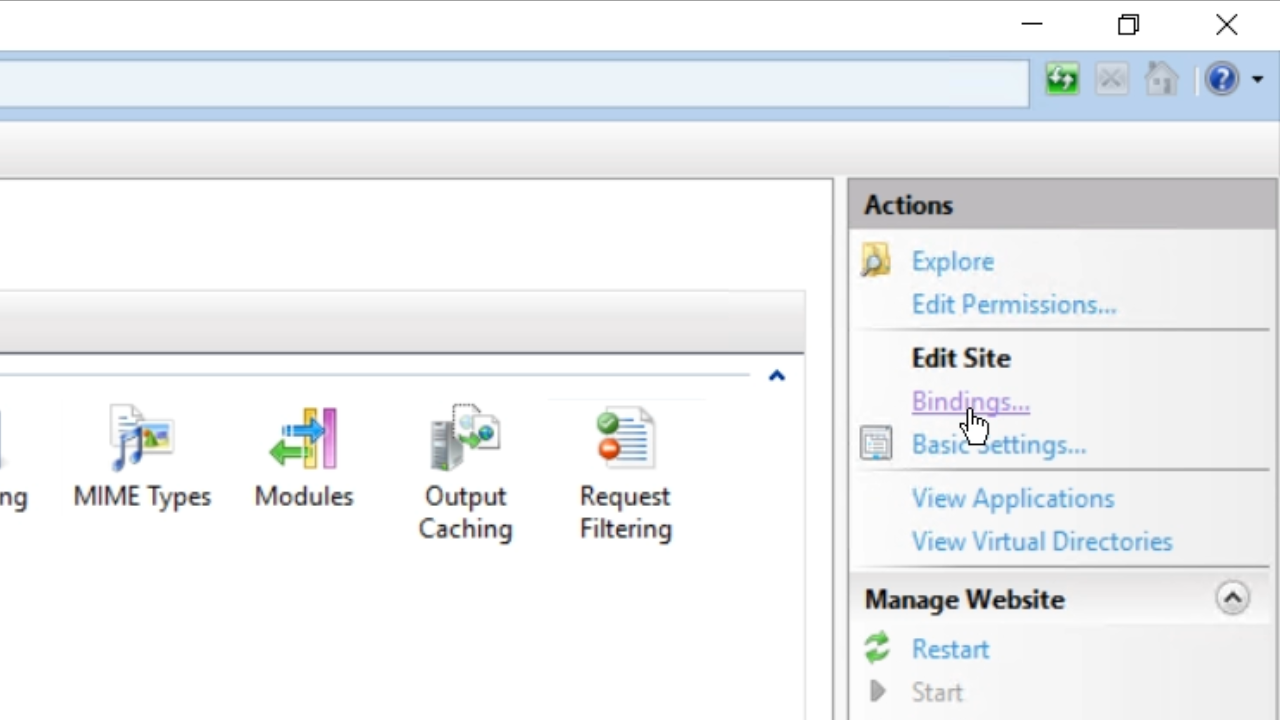1280x720 pixels.
Task: Open the Output Caching feature
Action: pyautogui.click(x=465, y=470)
